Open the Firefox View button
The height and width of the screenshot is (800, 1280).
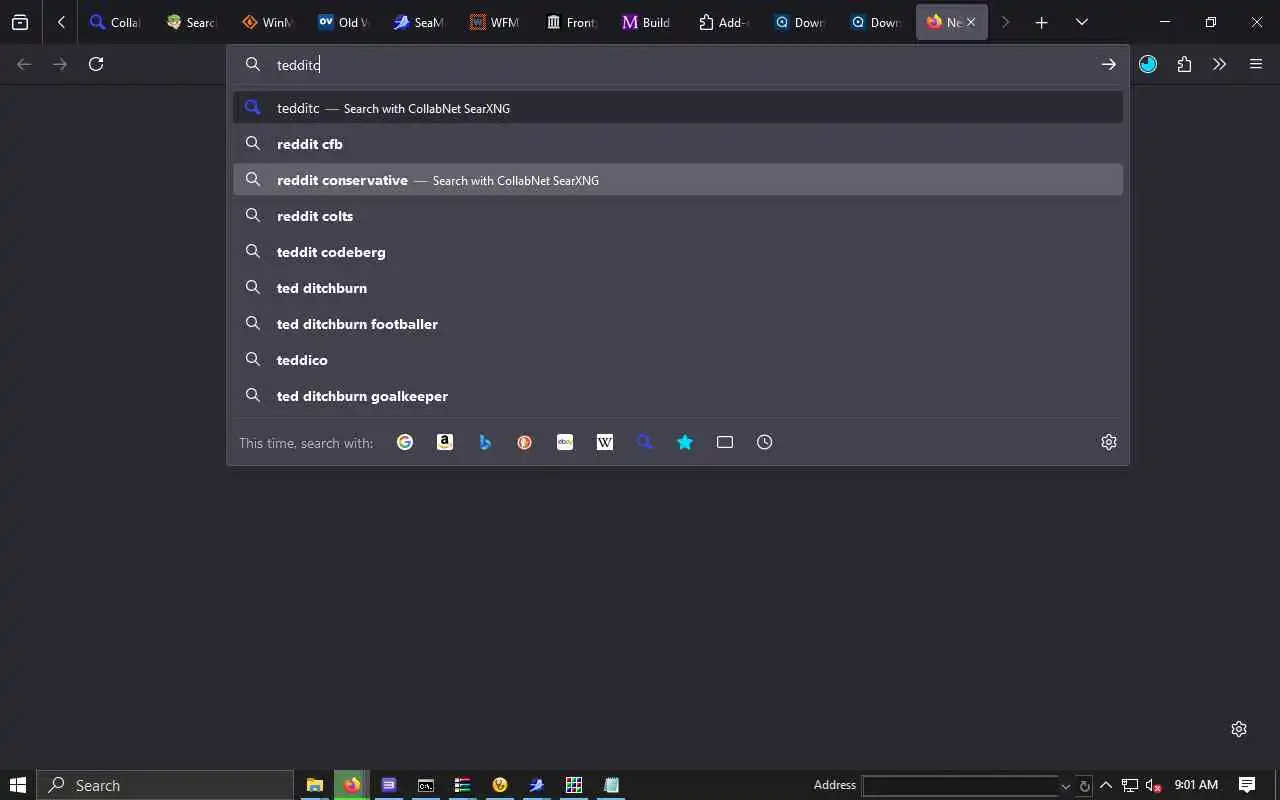[x=20, y=22]
